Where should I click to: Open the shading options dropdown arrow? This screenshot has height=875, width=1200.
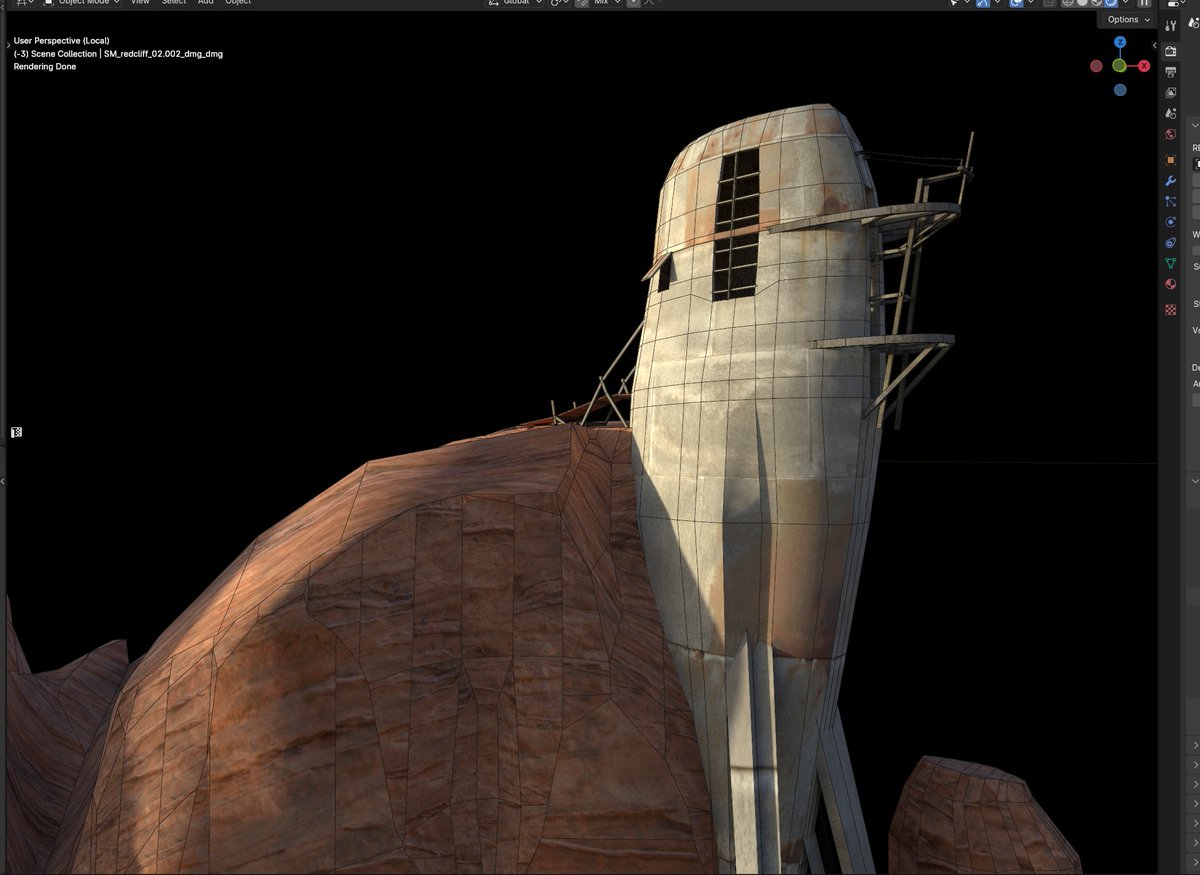click(x=1125, y=3)
